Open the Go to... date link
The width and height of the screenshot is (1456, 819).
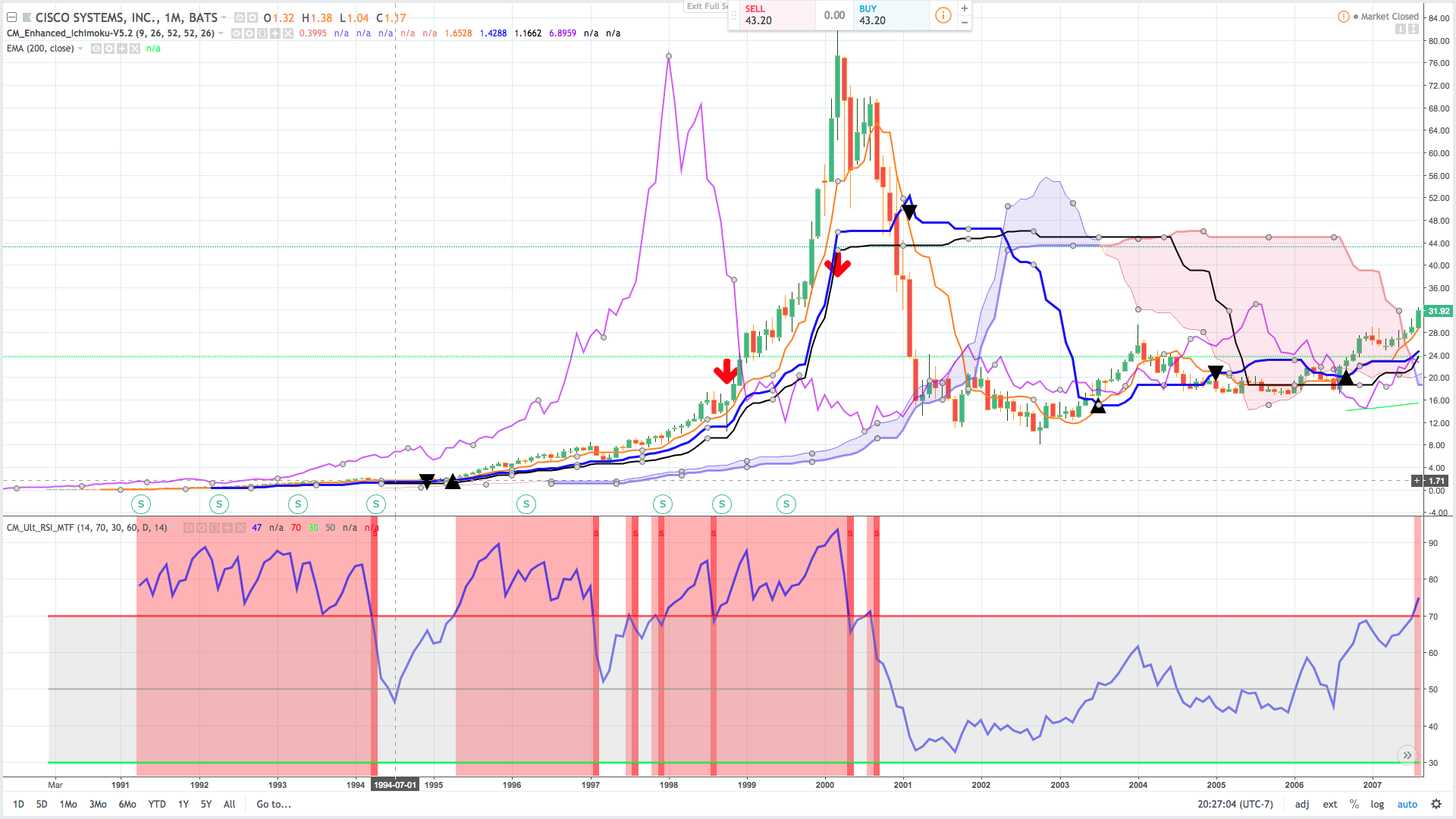pyautogui.click(x=273, y=804)
